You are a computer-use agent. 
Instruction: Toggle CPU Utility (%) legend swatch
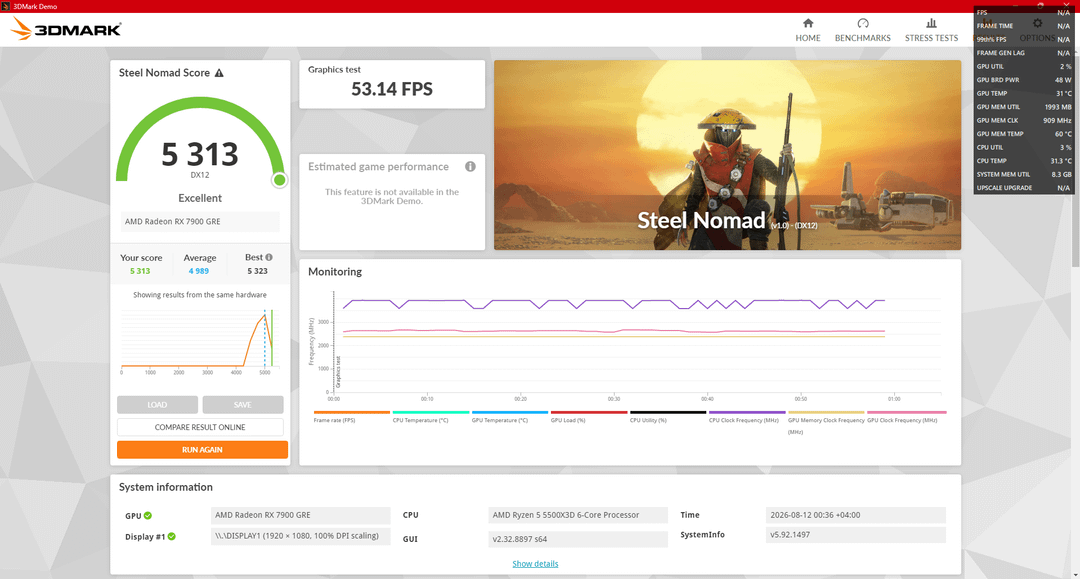pos(668,412)
